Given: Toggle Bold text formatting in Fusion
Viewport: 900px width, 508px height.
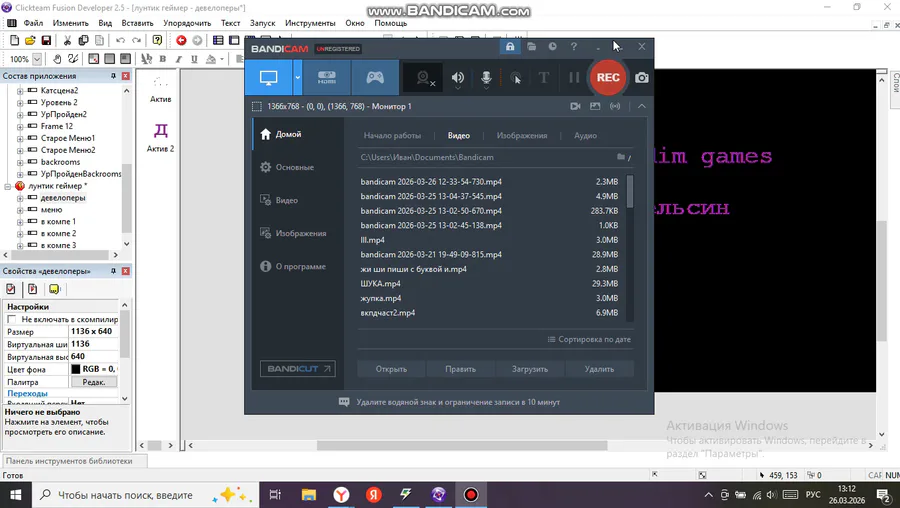Looking at the screenshot, I should [162, 59].
